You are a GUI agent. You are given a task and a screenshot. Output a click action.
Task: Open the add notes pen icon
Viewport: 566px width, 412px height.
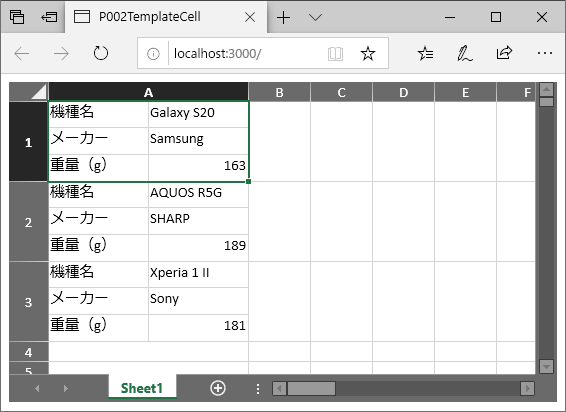(x=465, y=53)
